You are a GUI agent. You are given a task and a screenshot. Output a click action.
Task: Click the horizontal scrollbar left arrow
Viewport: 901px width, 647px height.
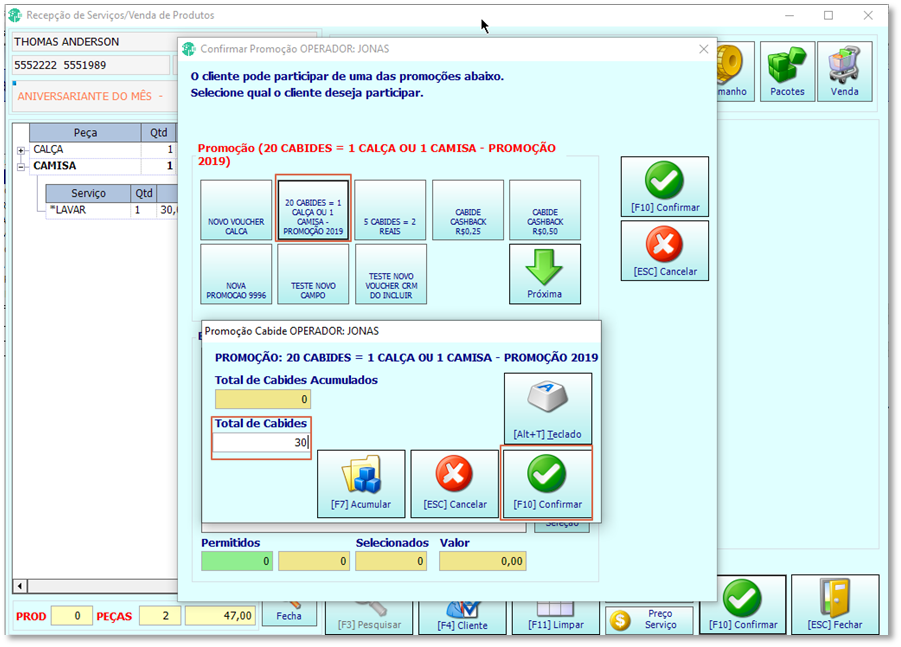[x=20, y=586]
